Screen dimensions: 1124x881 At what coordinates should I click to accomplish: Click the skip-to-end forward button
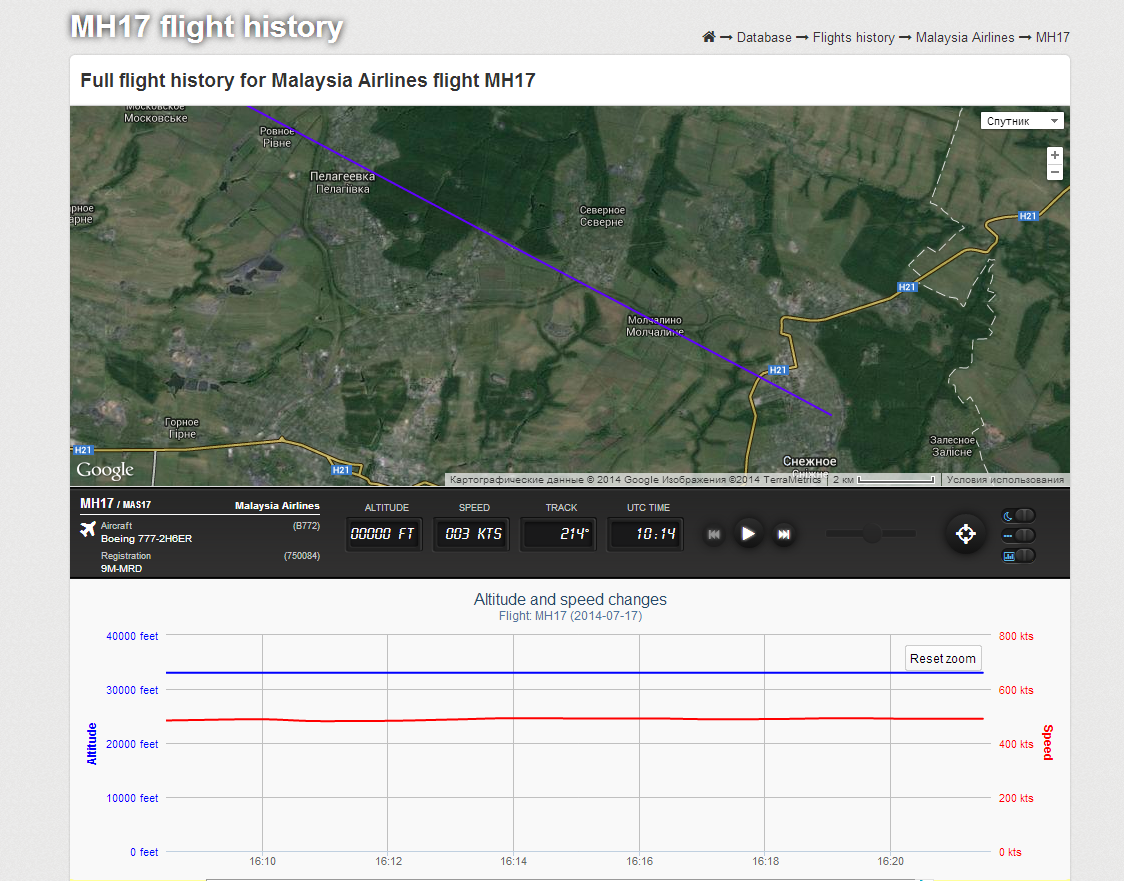coord(784,535)
